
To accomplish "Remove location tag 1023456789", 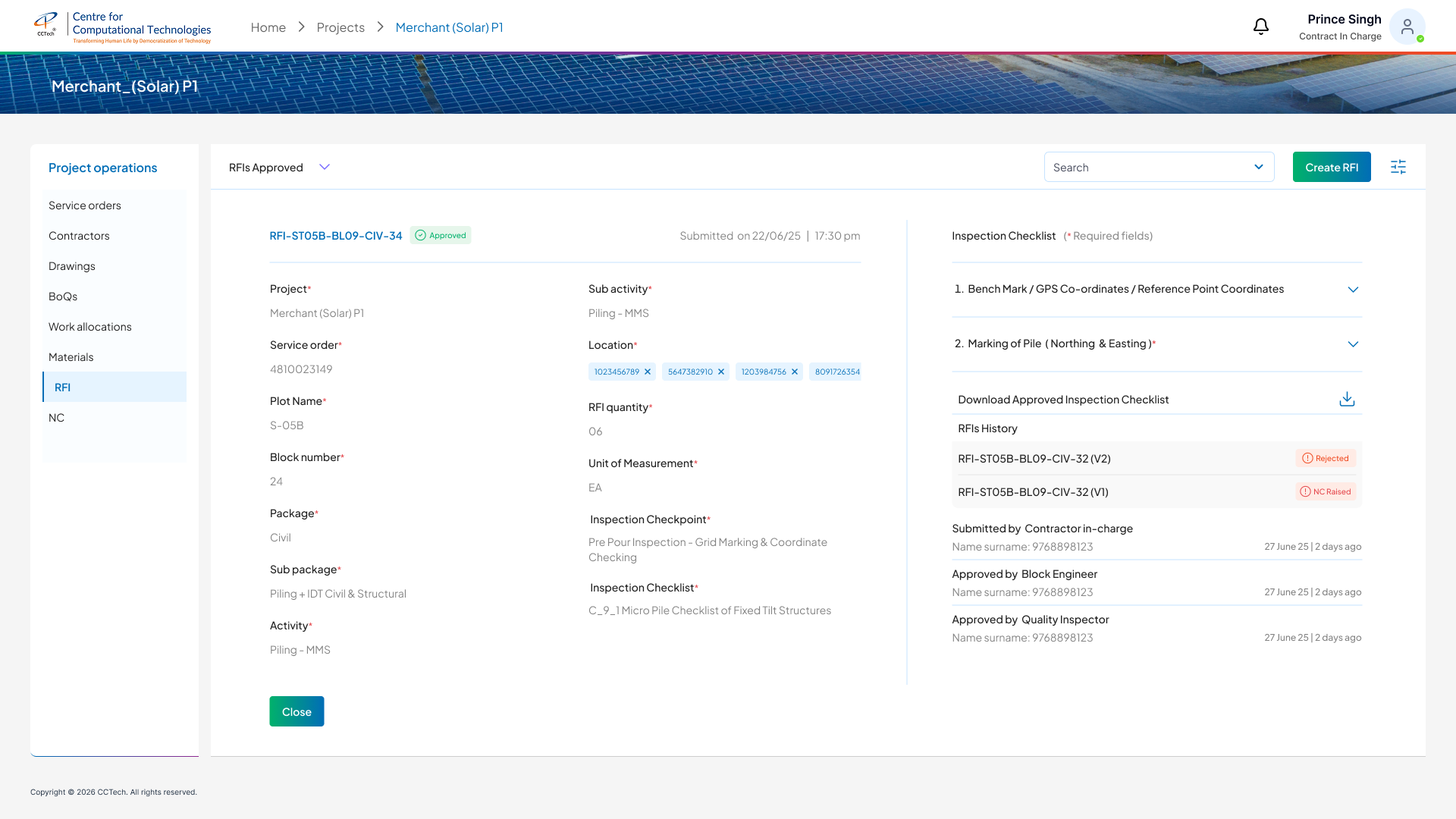I will point(648,372).
